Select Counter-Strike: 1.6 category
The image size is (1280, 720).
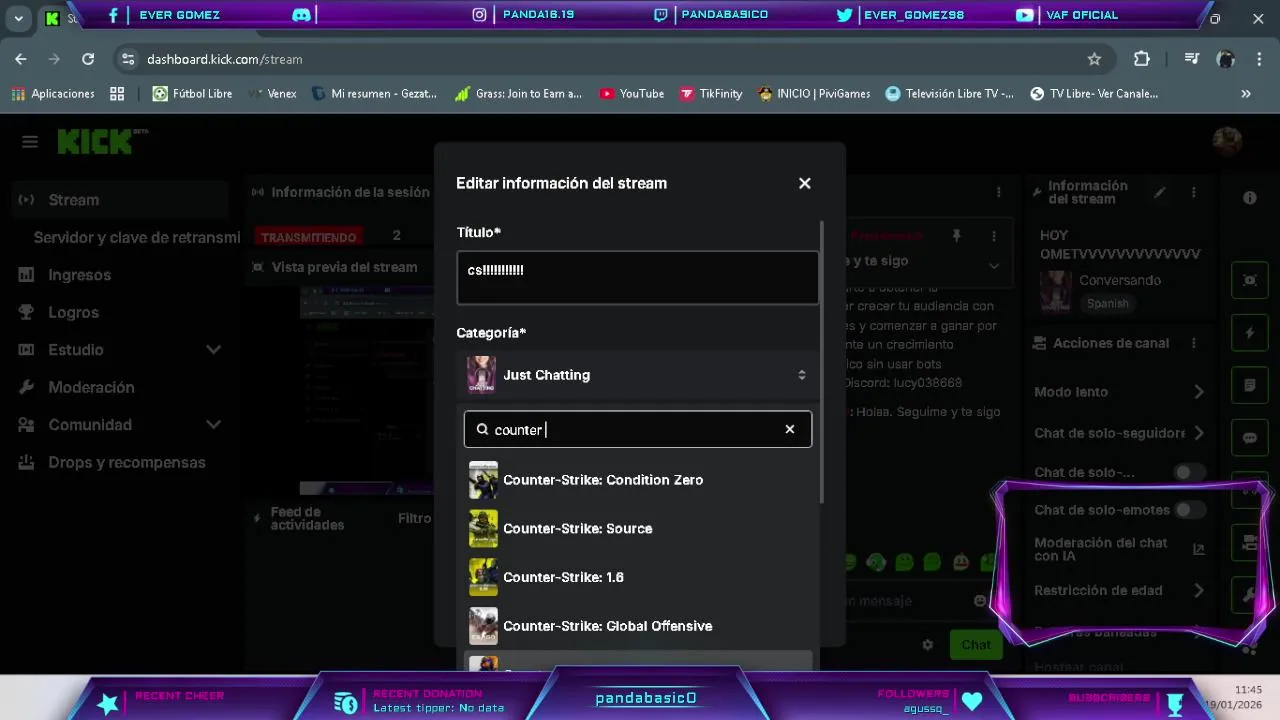(637, 577)
